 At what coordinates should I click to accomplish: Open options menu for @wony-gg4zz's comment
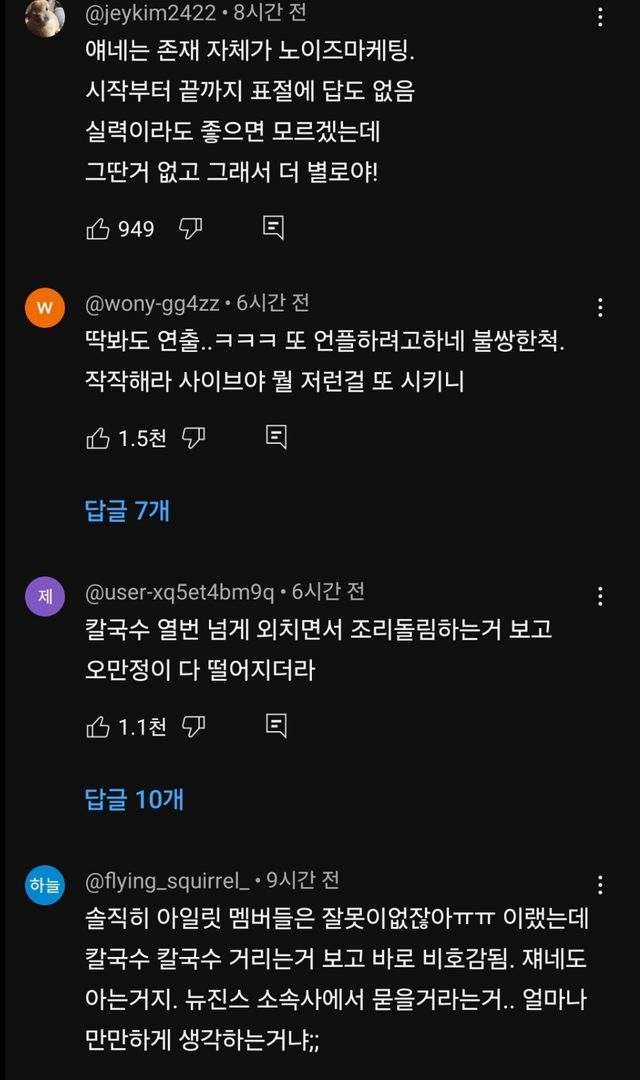click(600, 307)
